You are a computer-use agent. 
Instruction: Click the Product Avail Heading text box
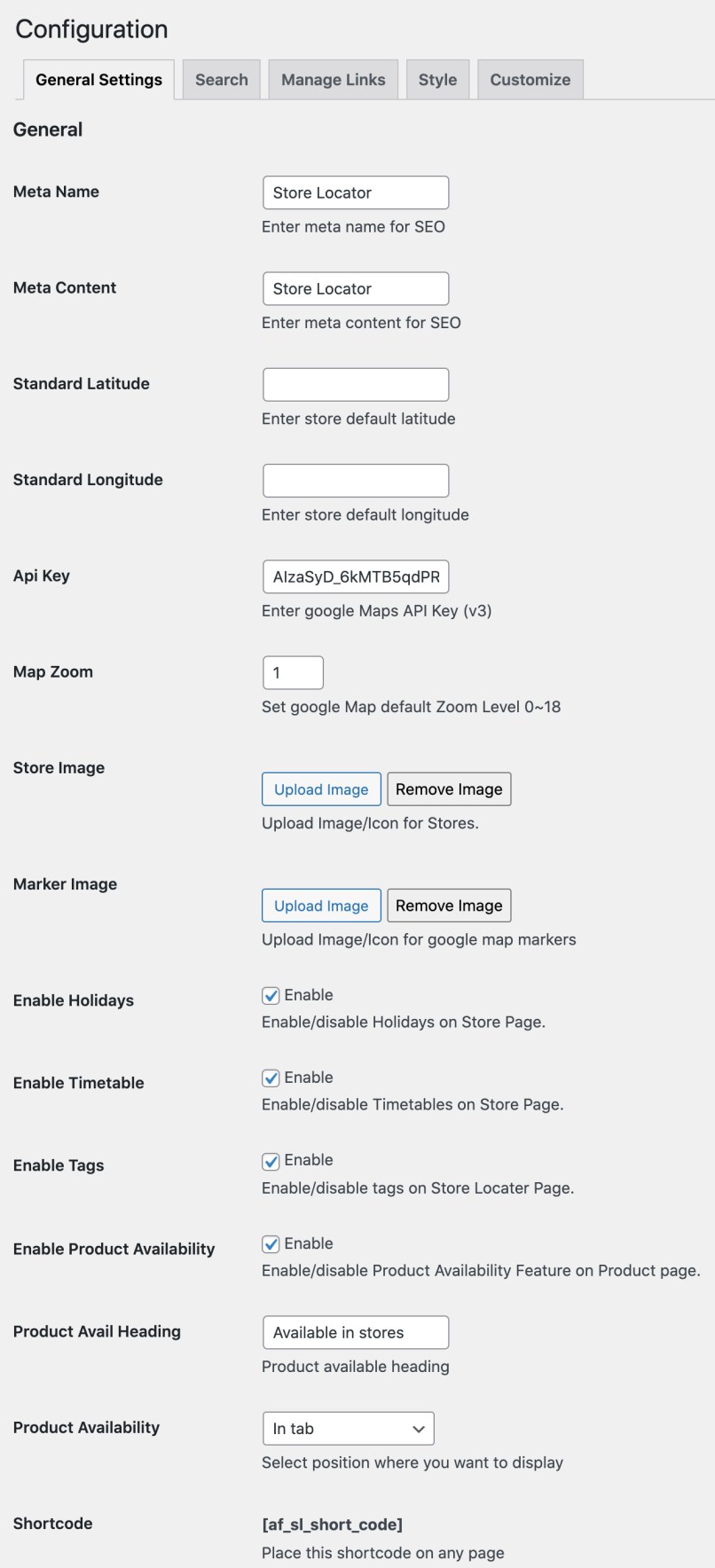(355, 1332)
